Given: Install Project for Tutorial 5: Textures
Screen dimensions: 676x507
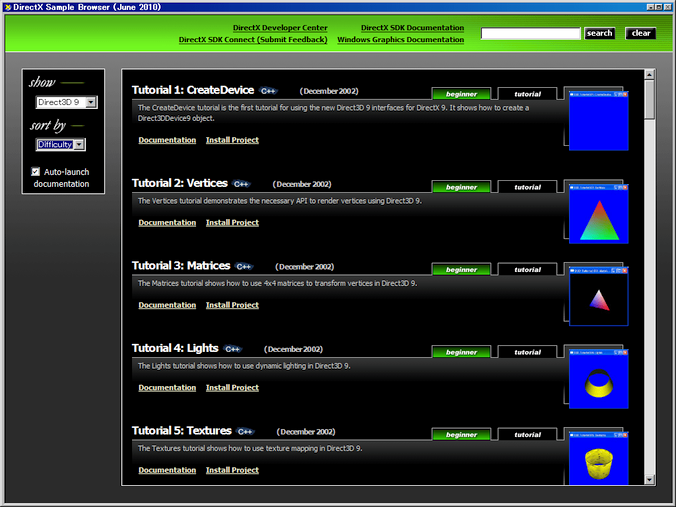Looking at the screenshot, I should (x=232, y=470).
